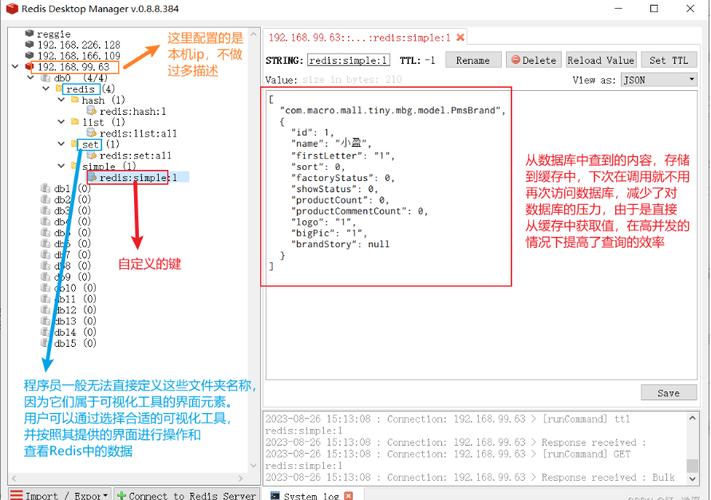This screenshot has width=711, height=500.
Task: Click the key name input field
Action: 348,60
